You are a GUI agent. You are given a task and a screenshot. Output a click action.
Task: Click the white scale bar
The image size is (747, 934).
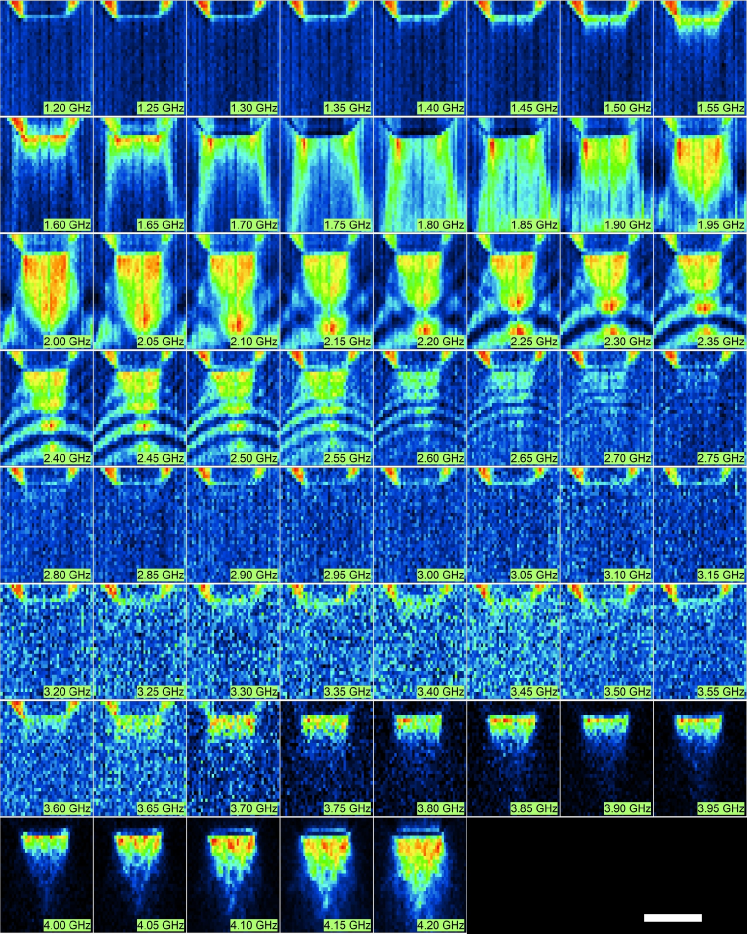tap(673, 918)
